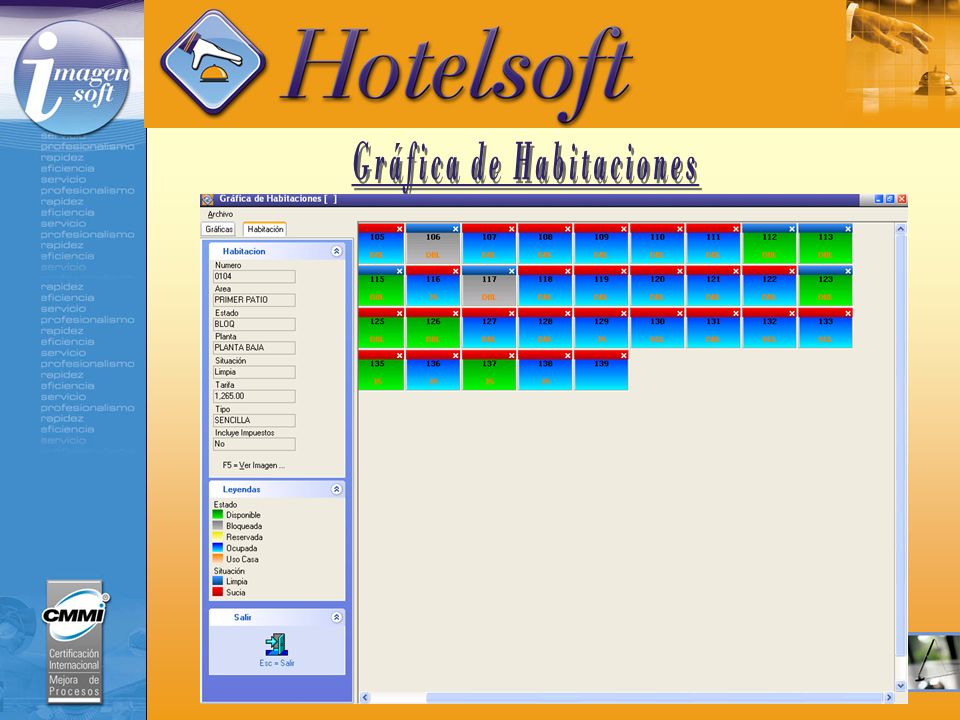Click the X icon on room 109's header
This screenshot has height=720, width=960.
623,229
